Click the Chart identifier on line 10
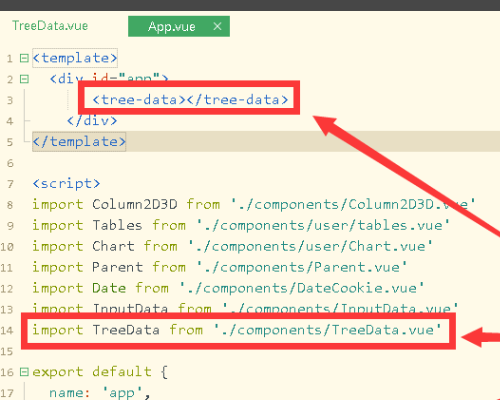500x400 pixels. coord(113,246)
